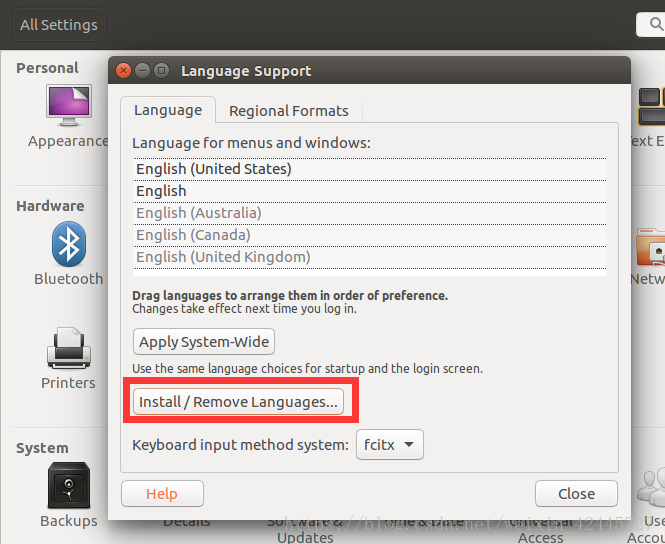Switch to the Language tab

tap(168, 110)
